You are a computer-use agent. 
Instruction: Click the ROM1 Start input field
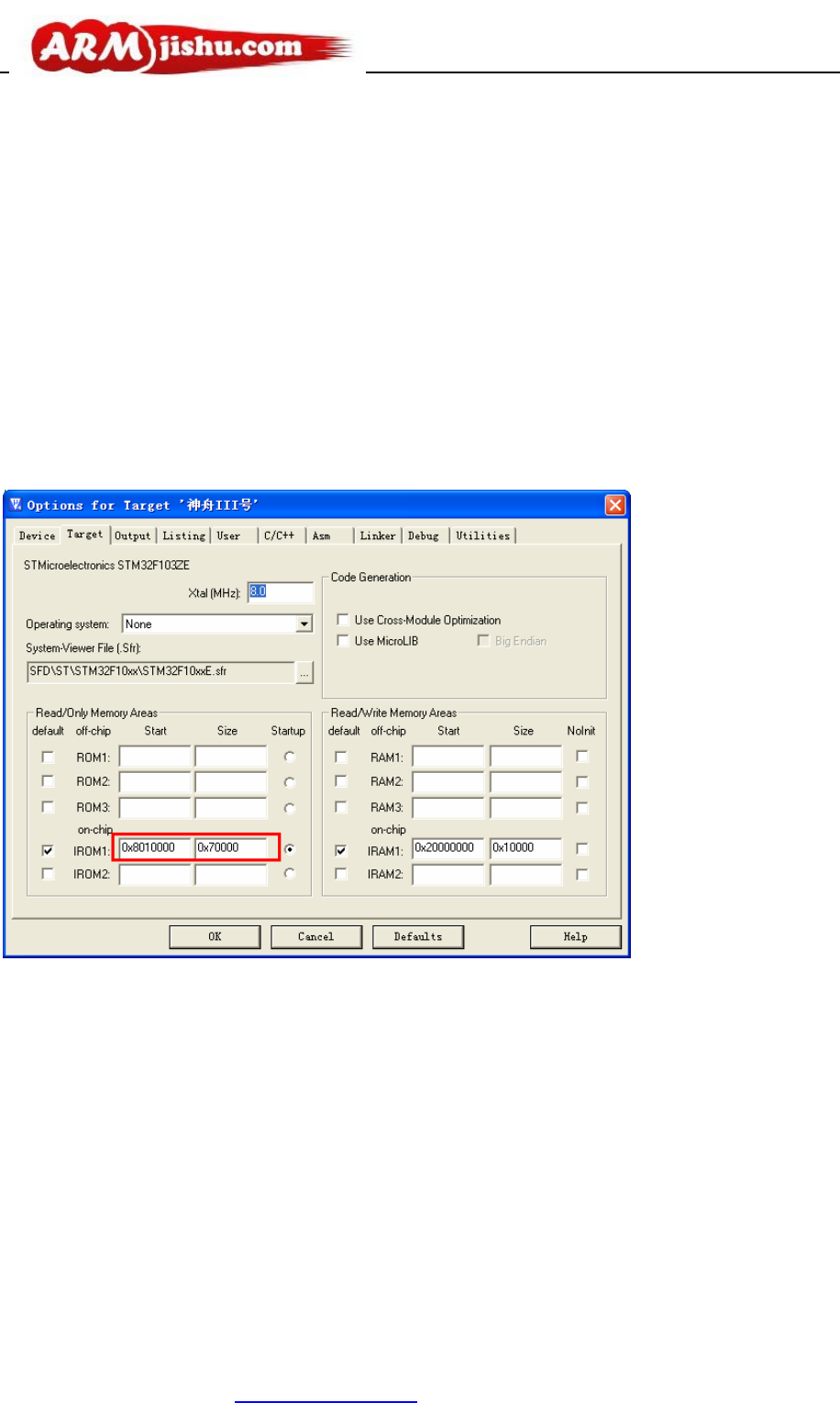(x=155, y=757)
